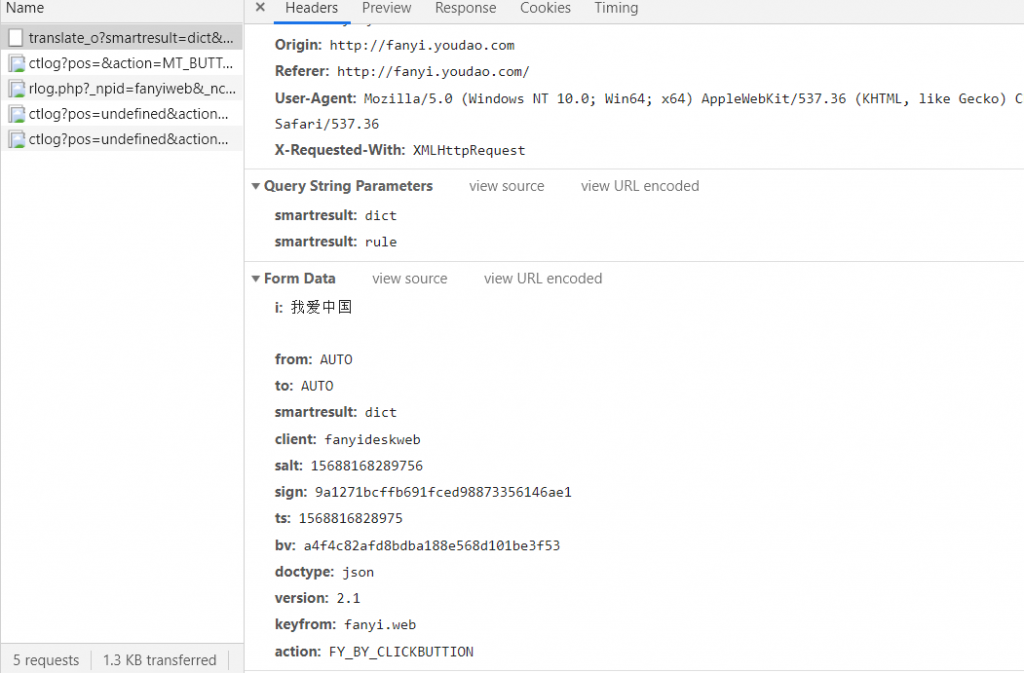Select the first ctlog?pos=undefined request name
1024x673 pixels.
(x=128, y=114)
